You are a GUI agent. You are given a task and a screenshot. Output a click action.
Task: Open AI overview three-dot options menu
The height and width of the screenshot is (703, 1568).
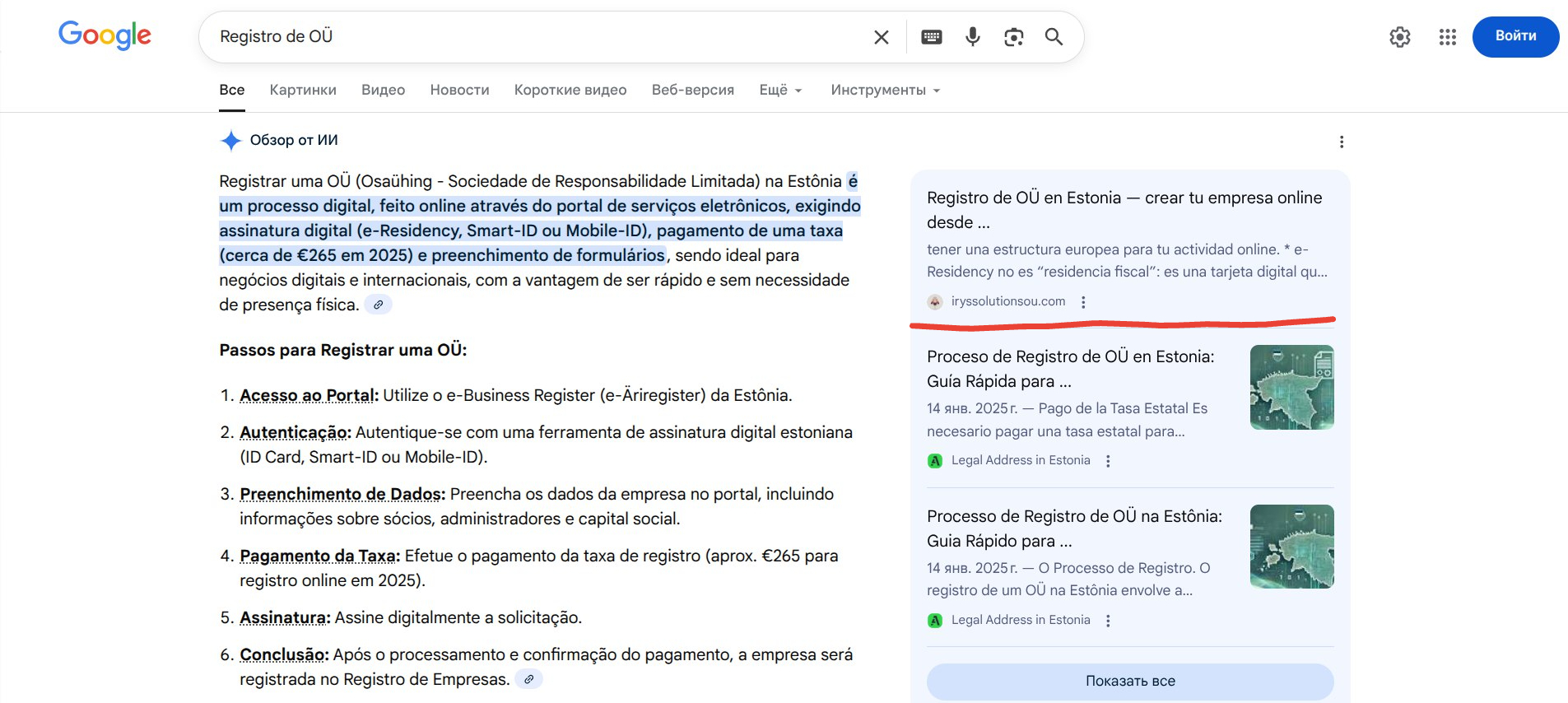pos(1342,142)
